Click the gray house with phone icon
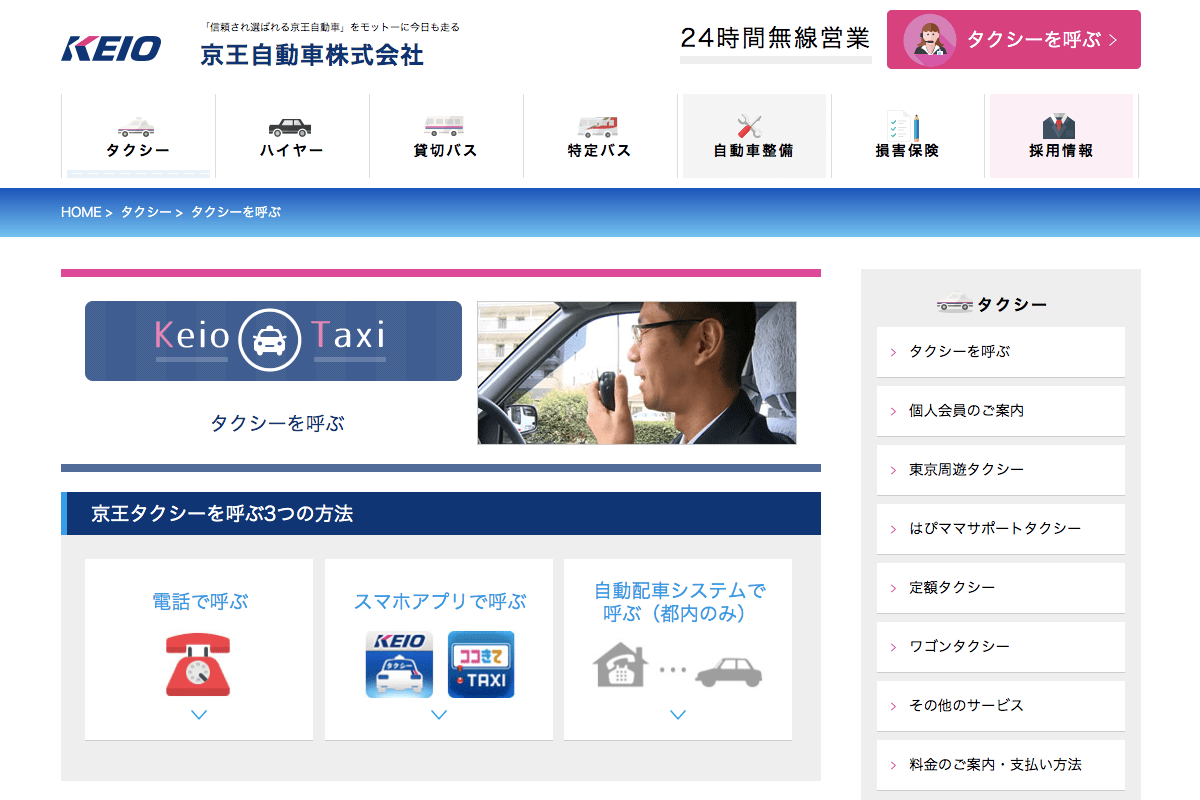This screenshot has height=800, width=1200. point(621,665)
